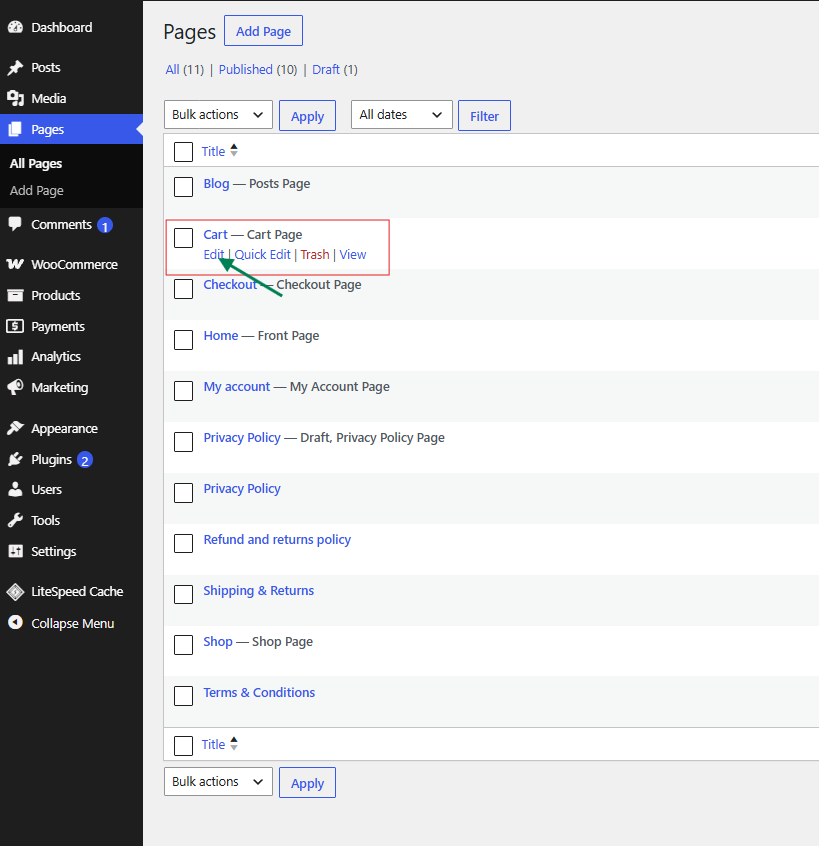Click the Tools wrench icon
819x846 pixels.
tap(15, 520)
